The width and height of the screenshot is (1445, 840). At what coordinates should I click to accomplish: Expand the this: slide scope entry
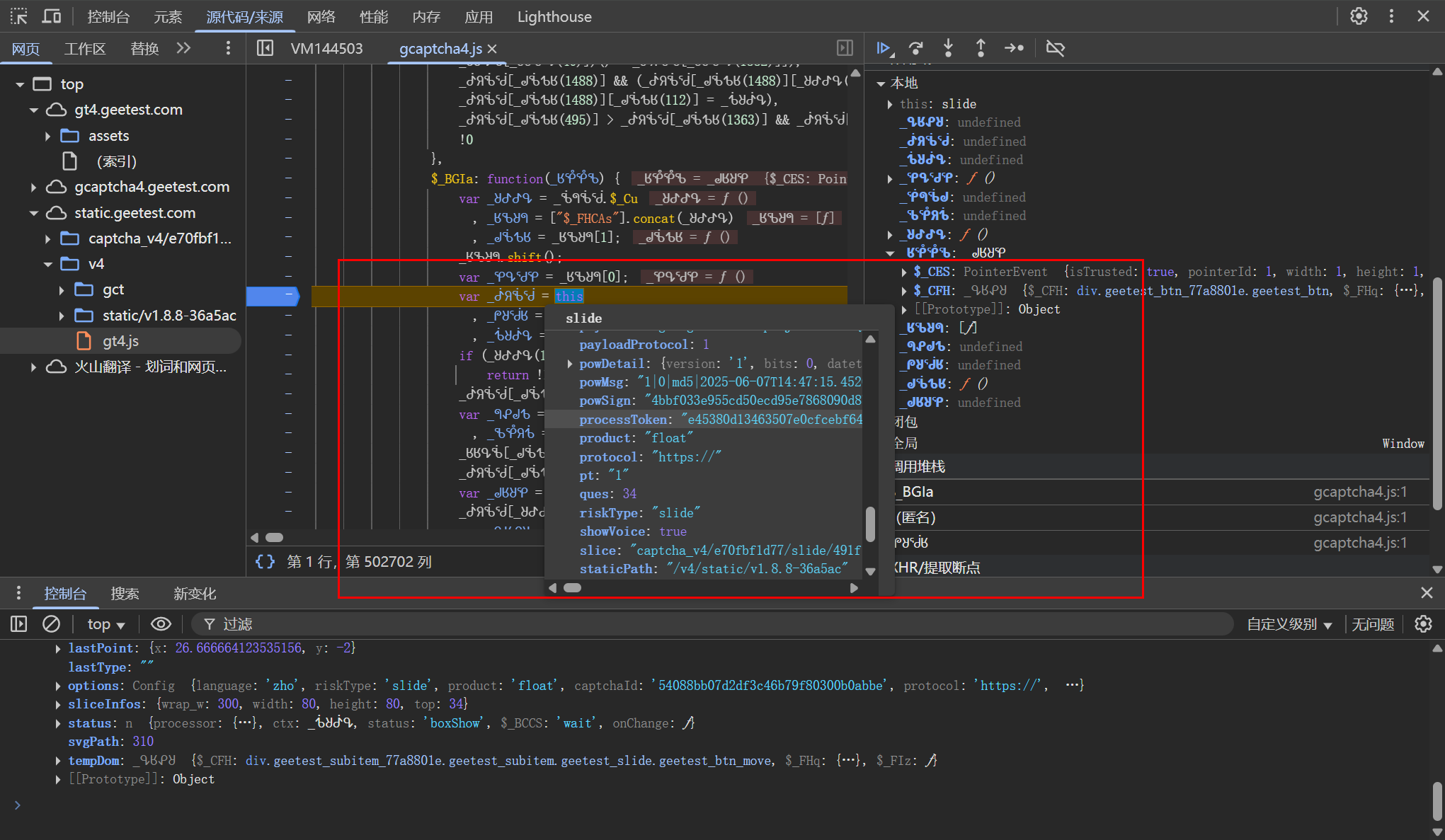tap(890, 104)
